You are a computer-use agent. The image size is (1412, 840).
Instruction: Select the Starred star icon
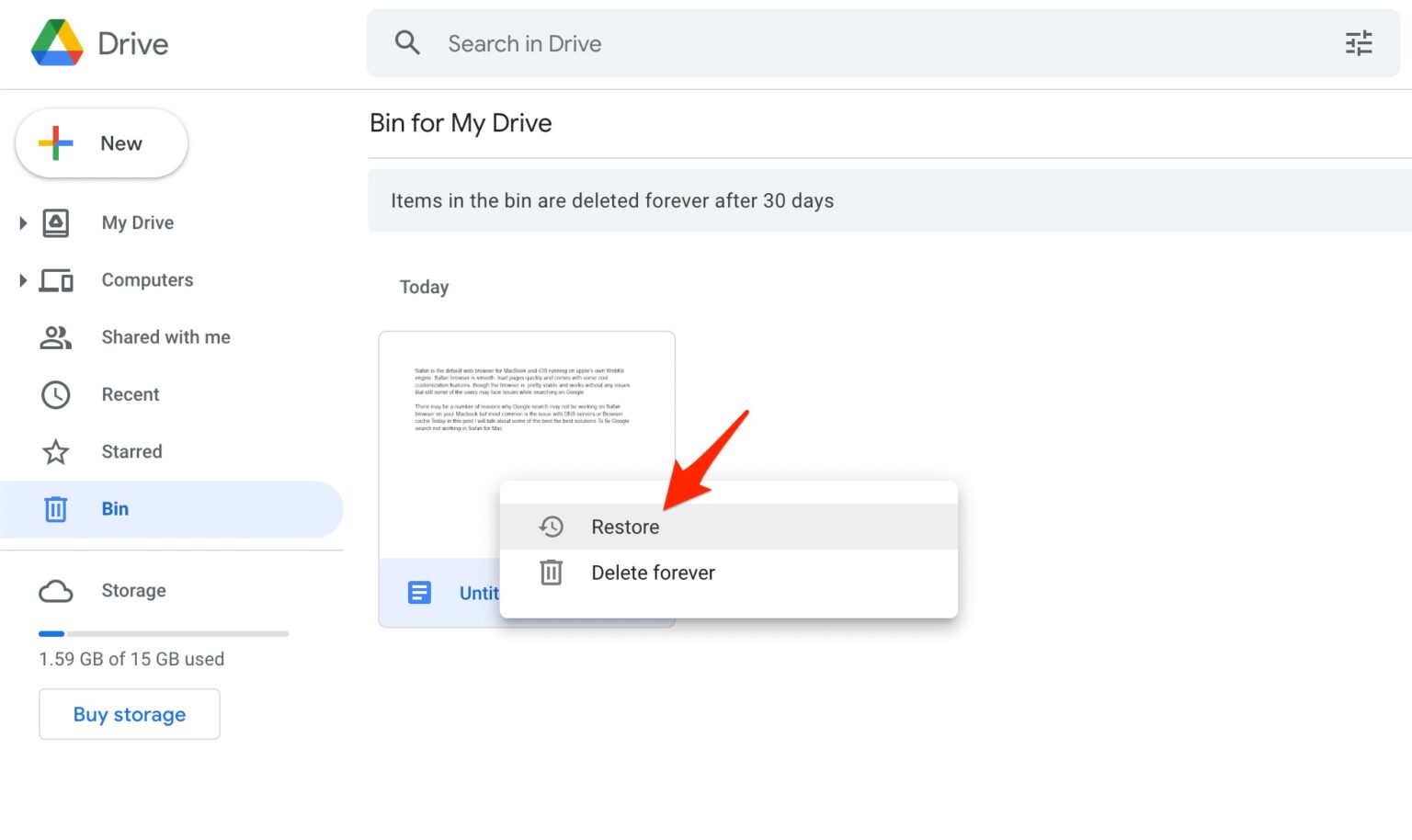click(x=55, y=451)
